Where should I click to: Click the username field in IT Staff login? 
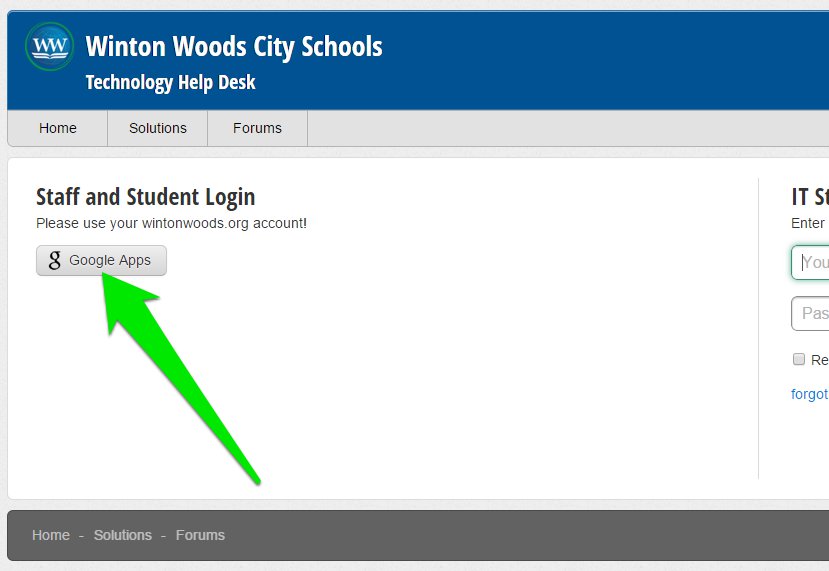point(810,262)
